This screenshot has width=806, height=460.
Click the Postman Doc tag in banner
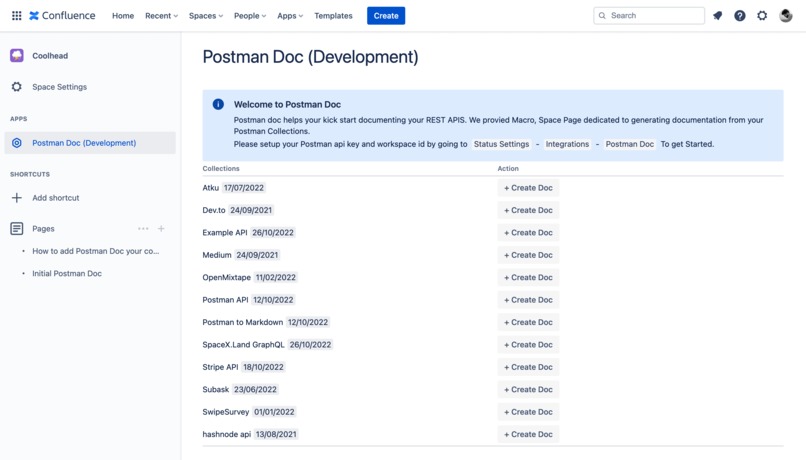pos(630,144)
